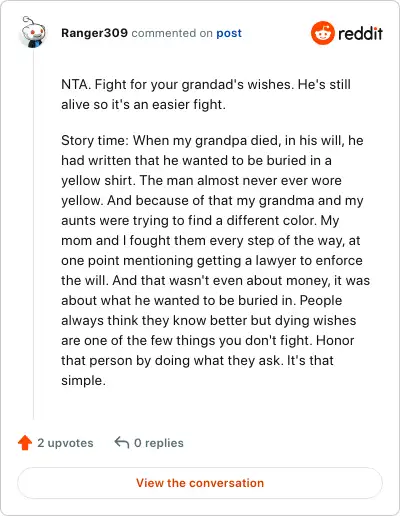Click the reddit wordmark text
Viewport: 400px width, 516px height.
pyautogui.click(x=360, y=34)
